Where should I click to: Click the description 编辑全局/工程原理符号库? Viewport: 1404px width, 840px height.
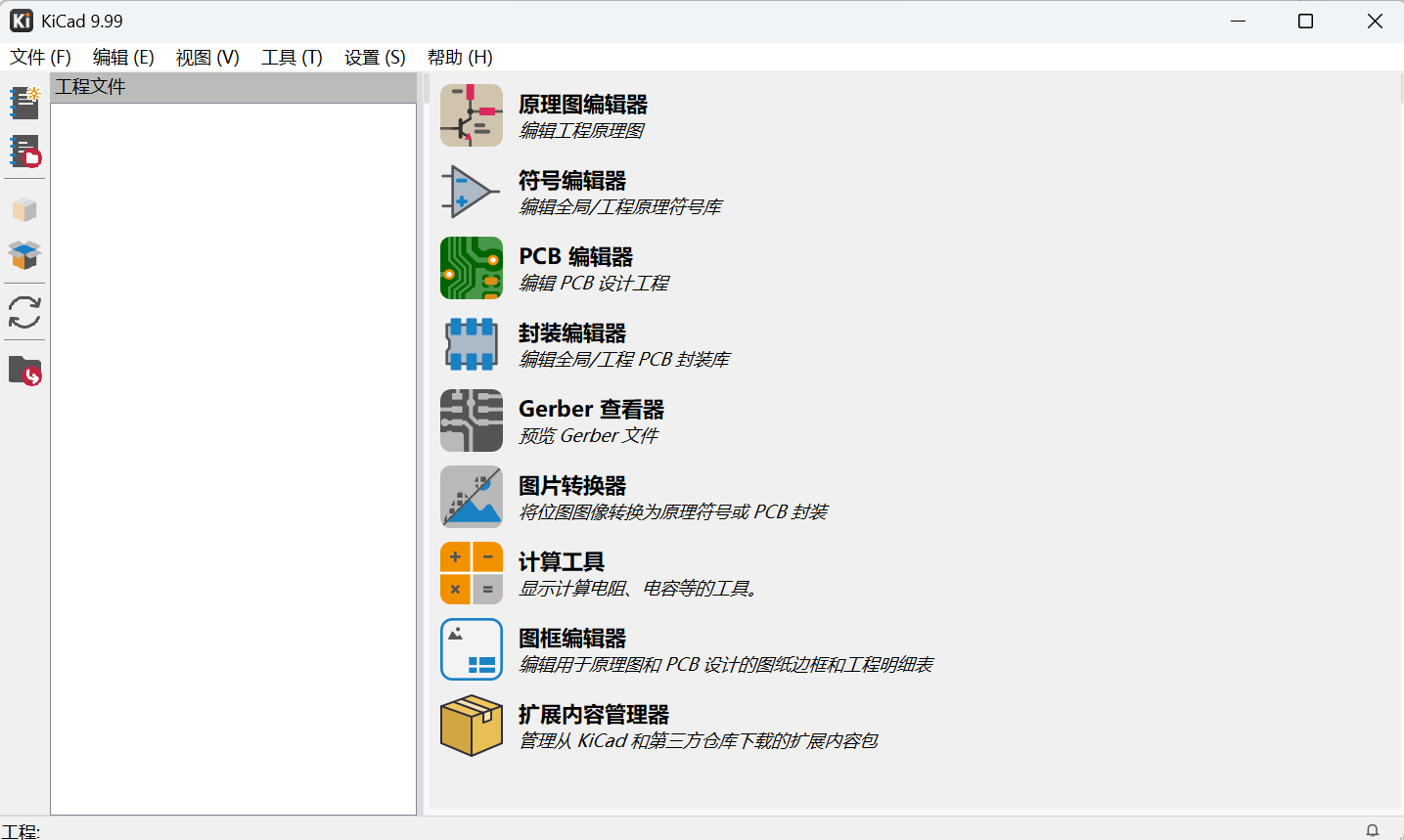[620, 207]
